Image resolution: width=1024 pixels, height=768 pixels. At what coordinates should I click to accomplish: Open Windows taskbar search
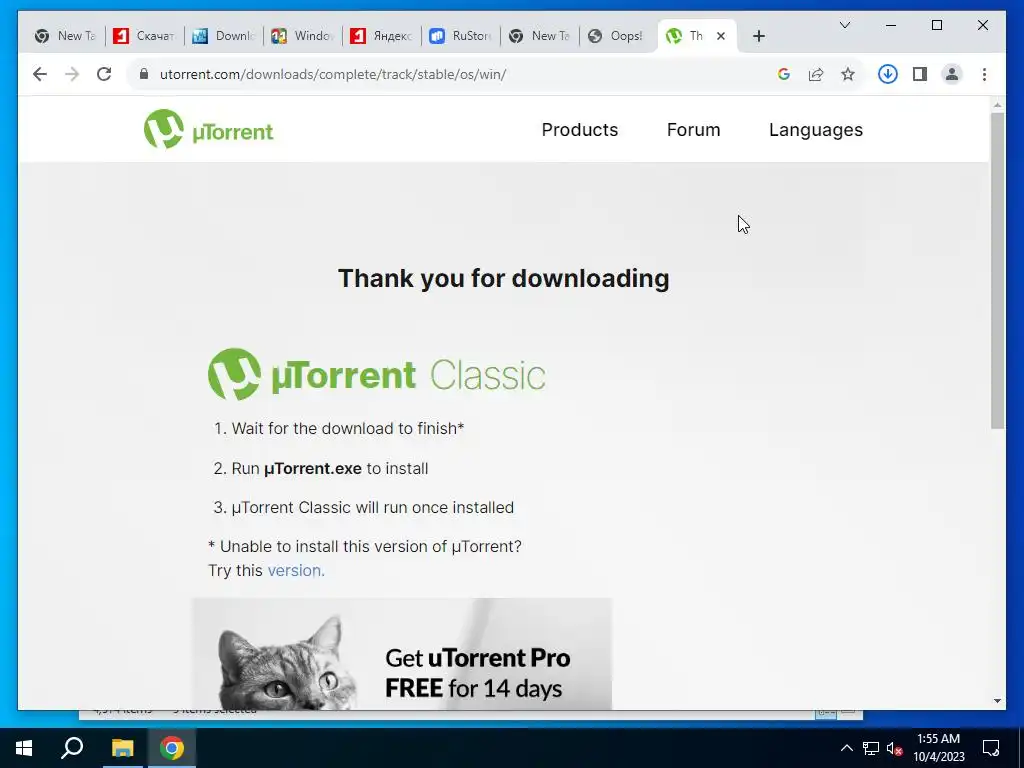72,748
